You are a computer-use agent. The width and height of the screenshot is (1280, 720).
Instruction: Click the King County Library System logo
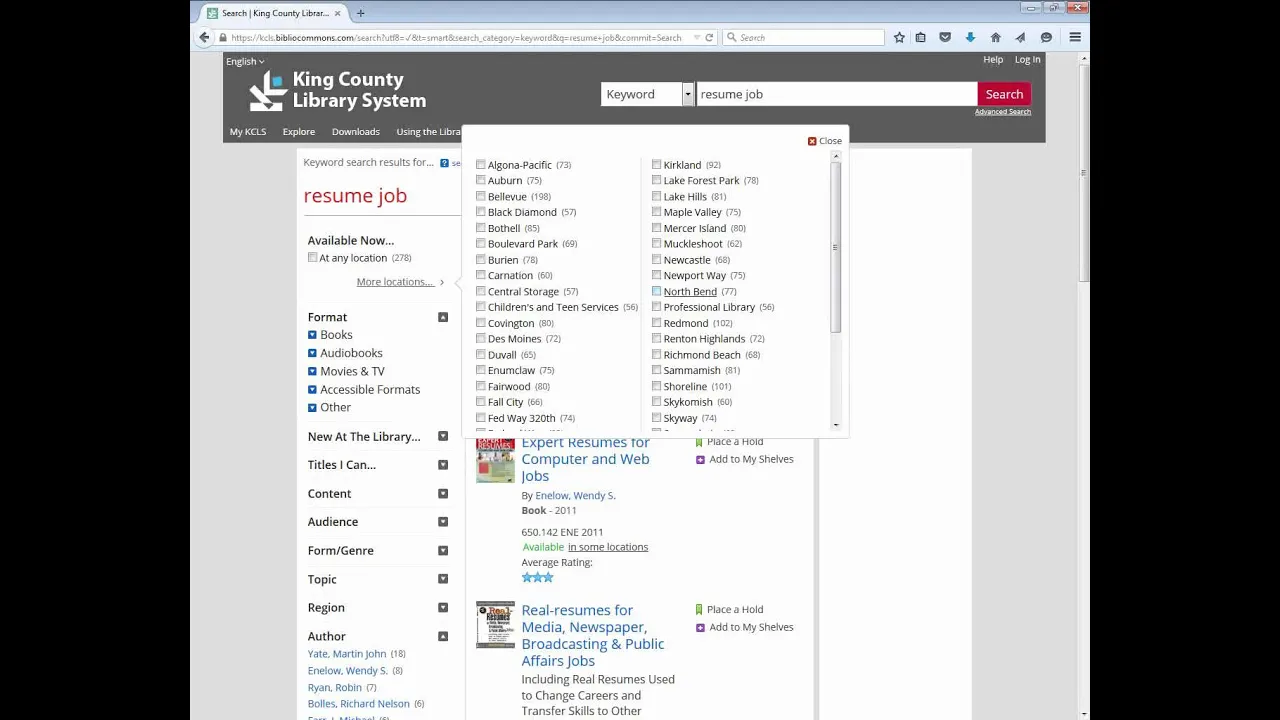338,90
